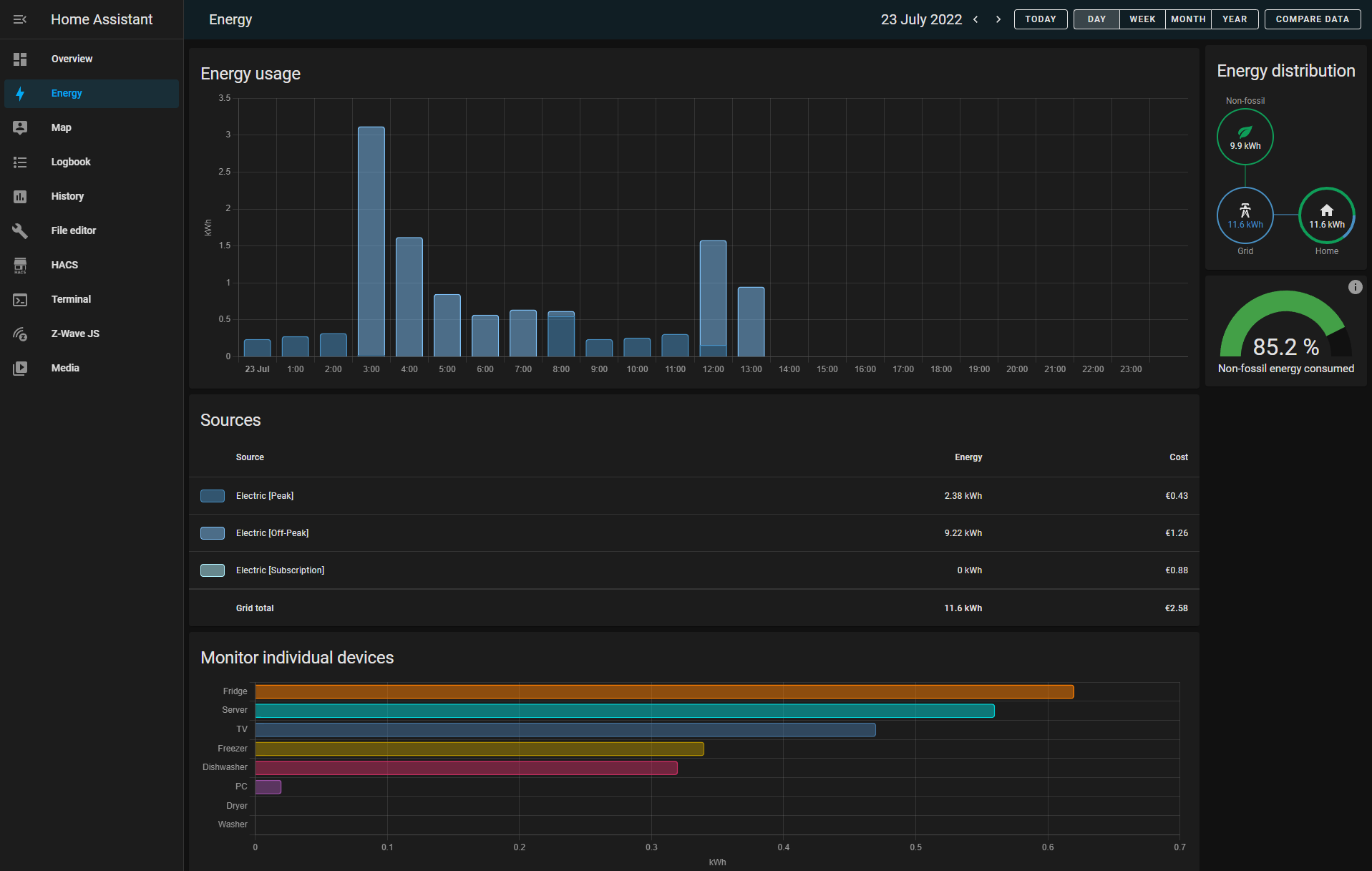Select the Electric [Off-Peak] color swatch

pyautogui.click(x=213, y=532)
